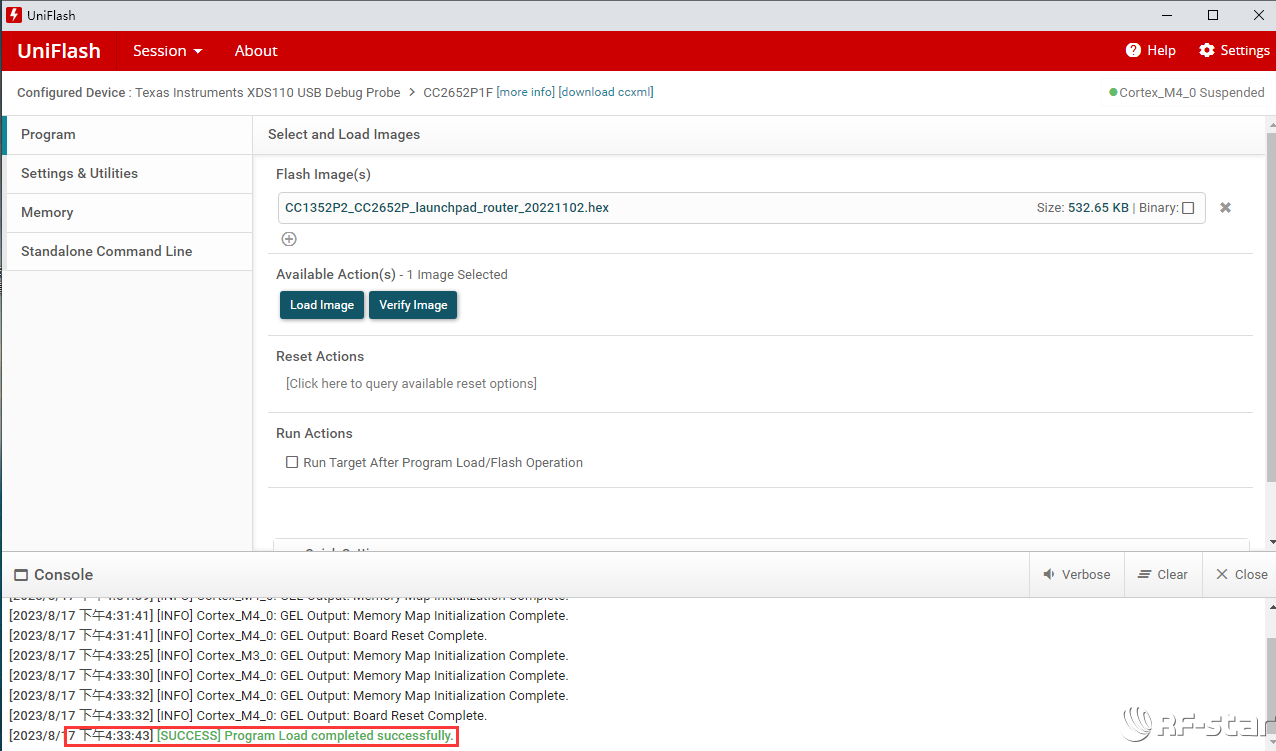Switch to Settings & Utilities tab

pyautogui.click(x=79, y=174)
